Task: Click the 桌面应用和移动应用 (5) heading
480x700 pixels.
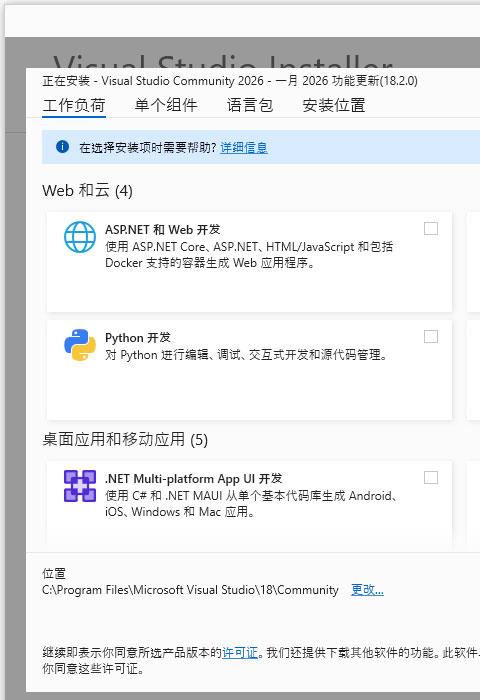Action: coord(125,440)
